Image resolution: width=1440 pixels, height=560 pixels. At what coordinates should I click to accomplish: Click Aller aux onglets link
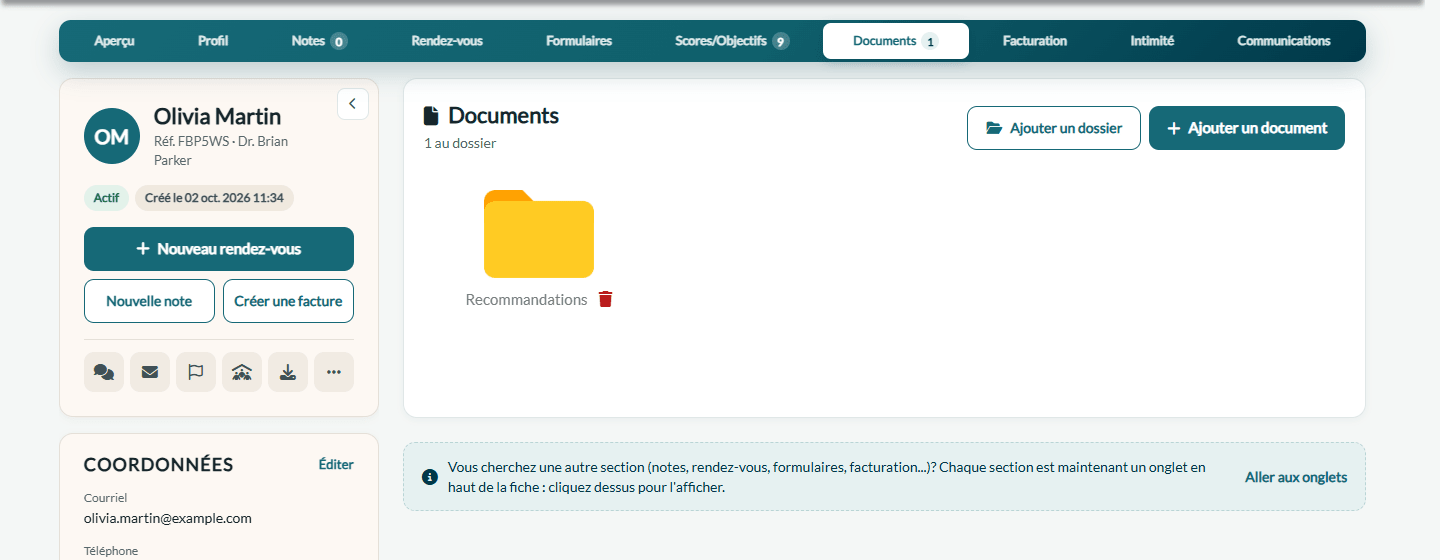pos(1296,477)
